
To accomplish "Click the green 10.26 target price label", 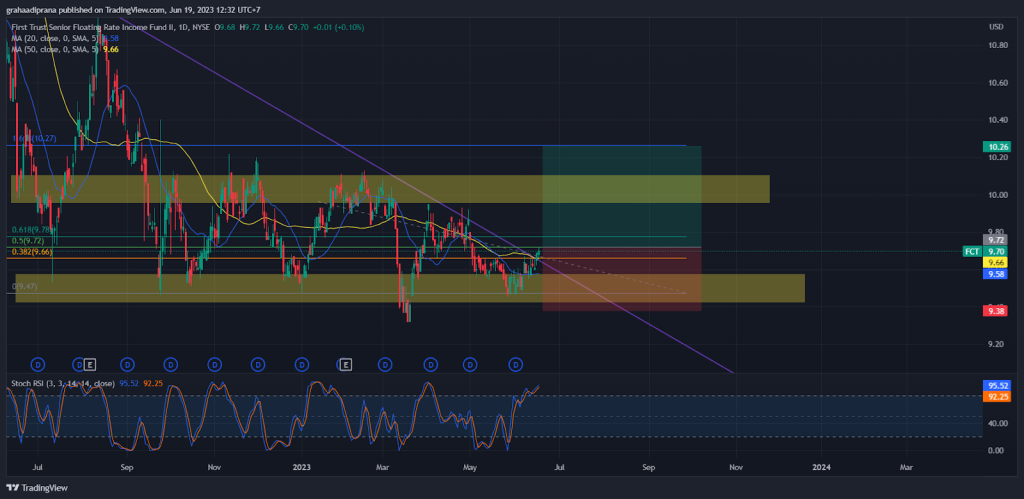I will pyautogui.click(x=995, y=147).
